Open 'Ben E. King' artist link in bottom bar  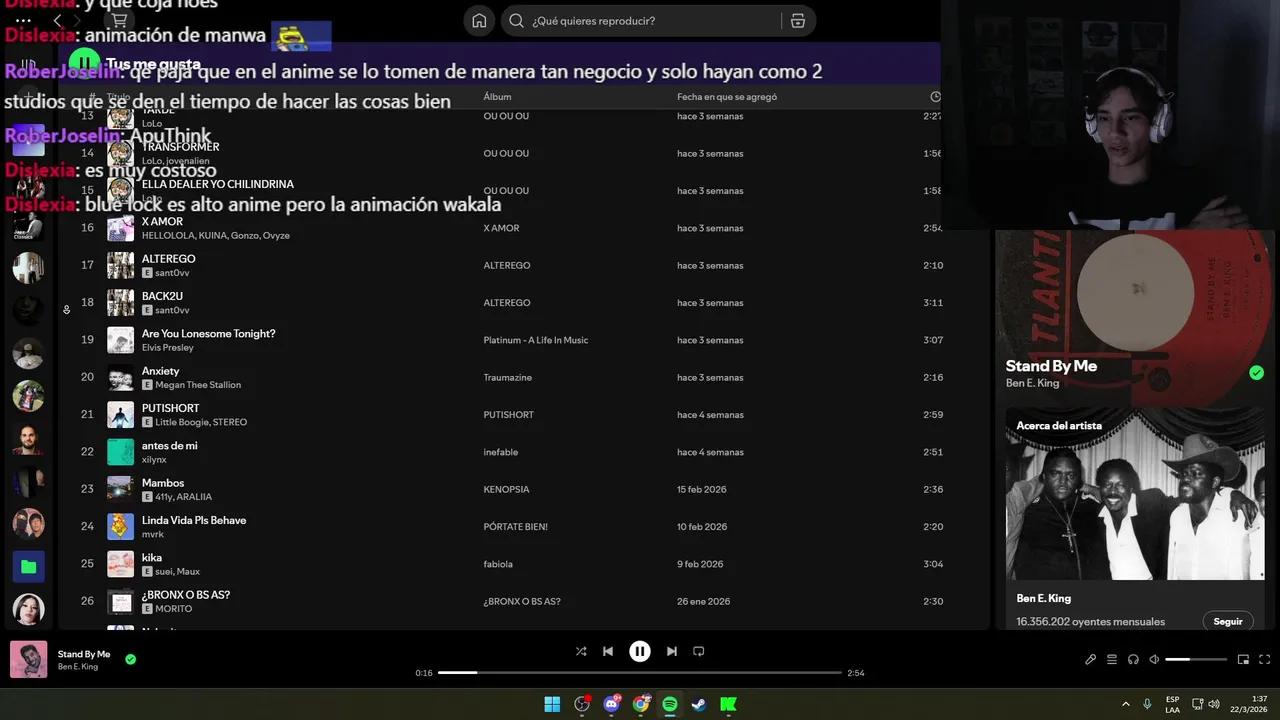[78, 667]
